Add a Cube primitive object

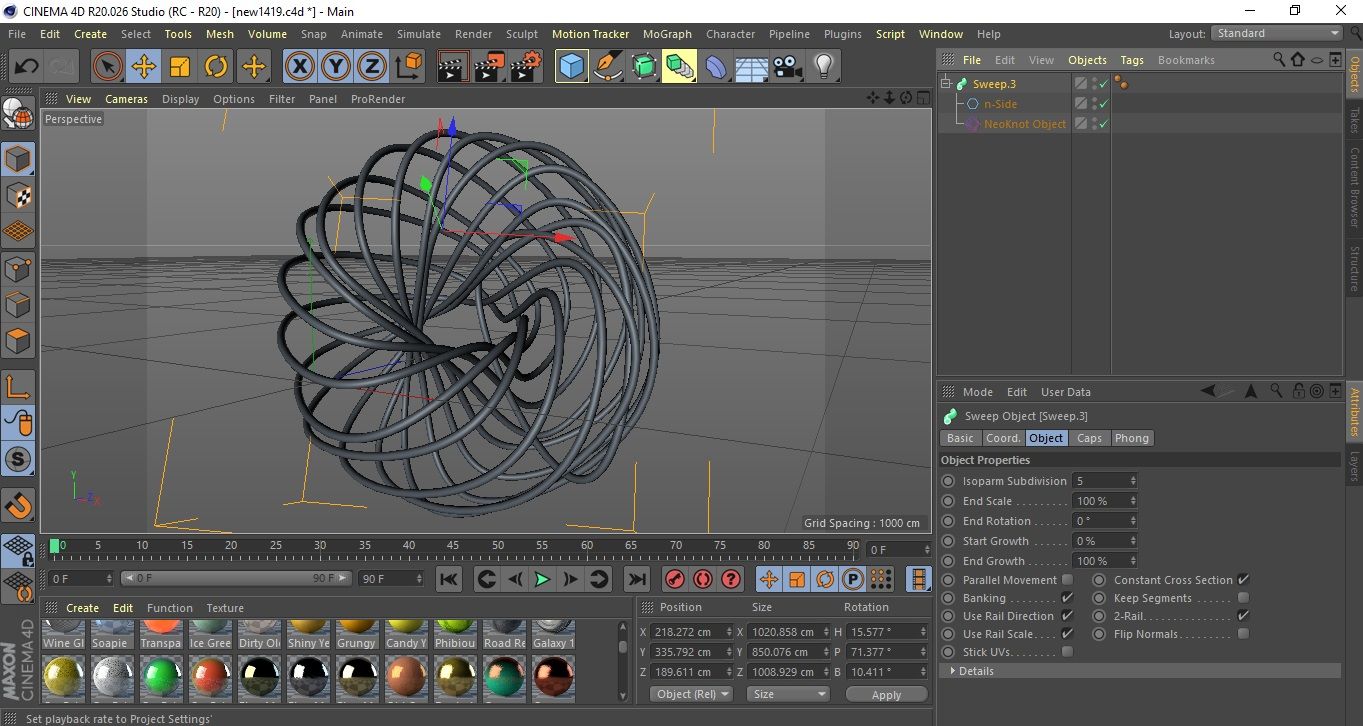point(571,67)
